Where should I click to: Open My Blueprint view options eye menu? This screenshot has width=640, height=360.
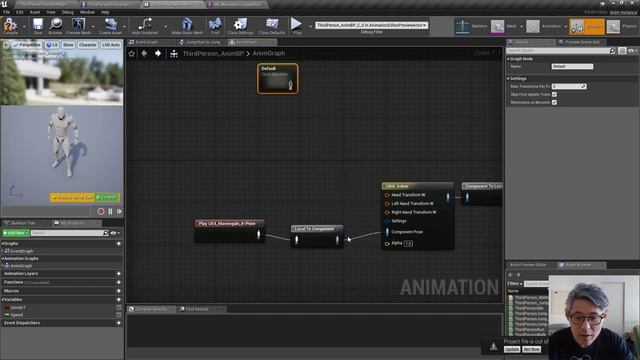[115, 233]
